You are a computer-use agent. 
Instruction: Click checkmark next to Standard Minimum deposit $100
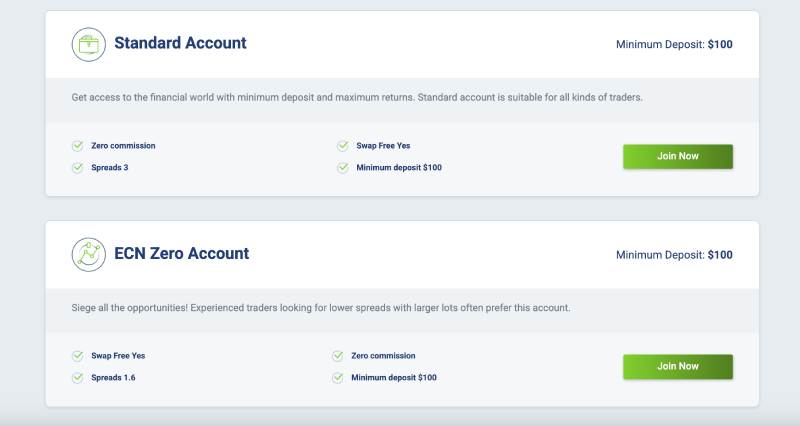343,167
